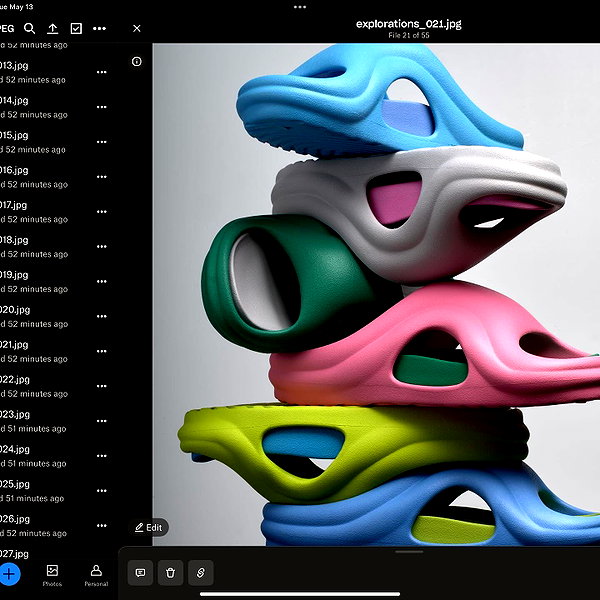
Task: Select the 017.jpg file row
Action: click(57, 212)
